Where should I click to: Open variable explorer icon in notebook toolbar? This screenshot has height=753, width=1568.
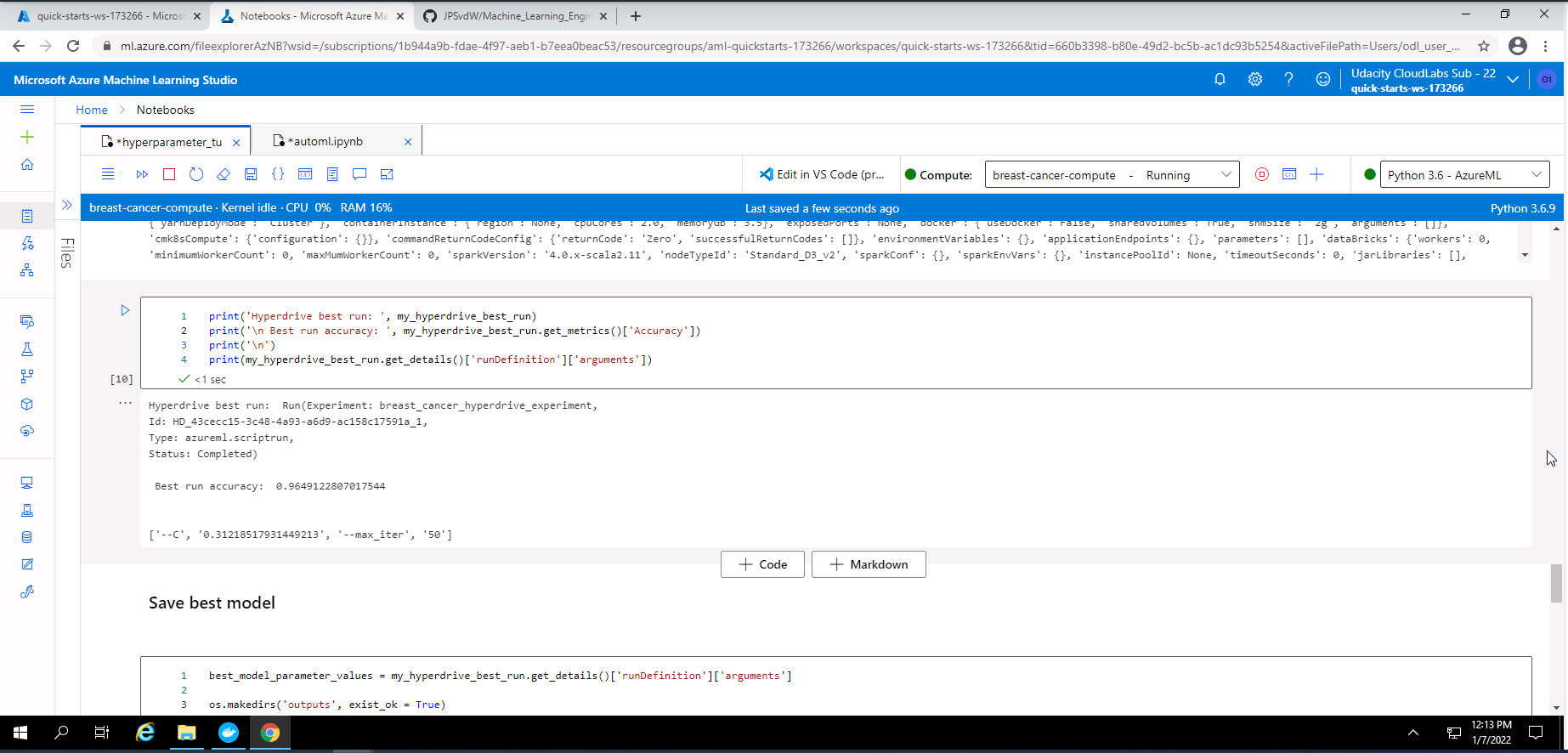(x=305, y=174)
